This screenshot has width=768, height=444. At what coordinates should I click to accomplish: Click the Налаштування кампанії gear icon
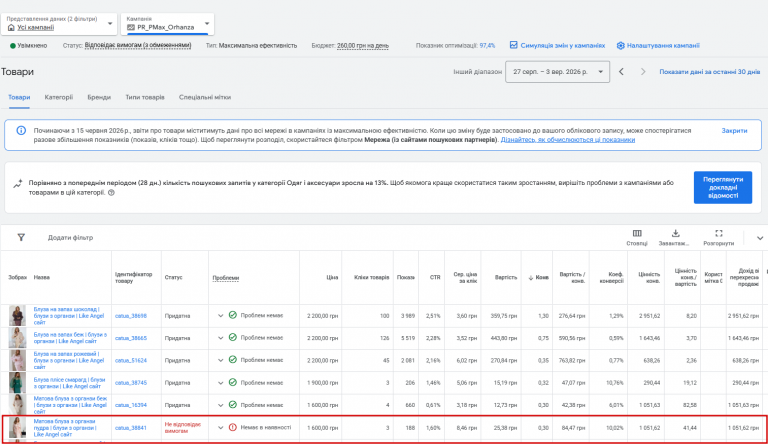[x=621, y=45]
